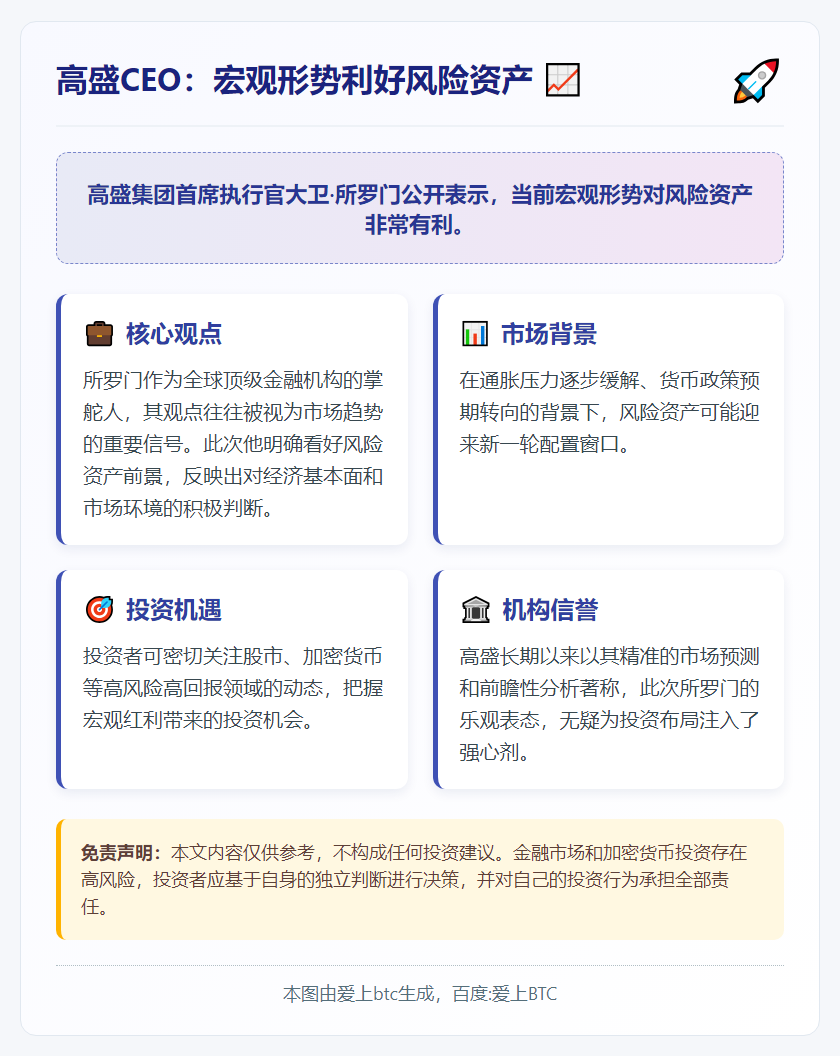Click the paragraph starting 高盛长期以来
The height and width of the screenshot is (1056, 840).
(x=610, y=704)
